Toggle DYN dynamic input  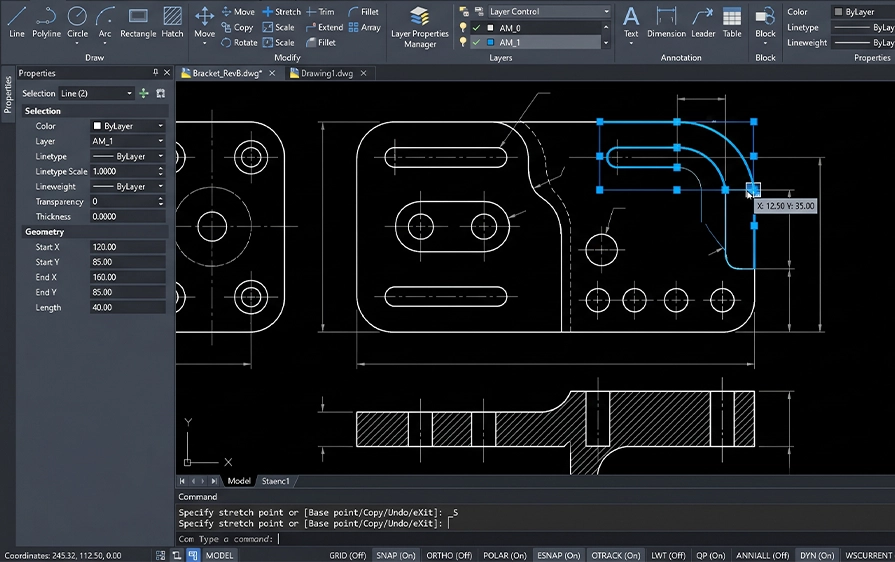[817, 555]
